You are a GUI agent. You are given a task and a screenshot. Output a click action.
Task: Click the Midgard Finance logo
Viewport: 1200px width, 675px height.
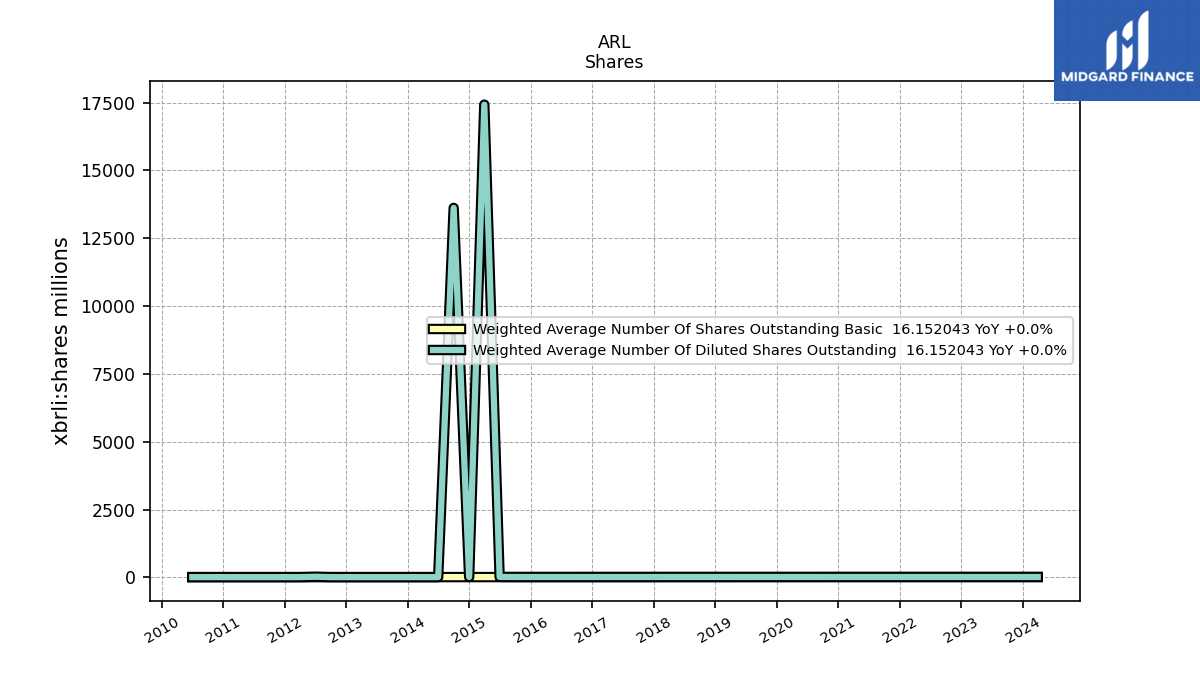pyautogui.click(x=1127, y=50)
